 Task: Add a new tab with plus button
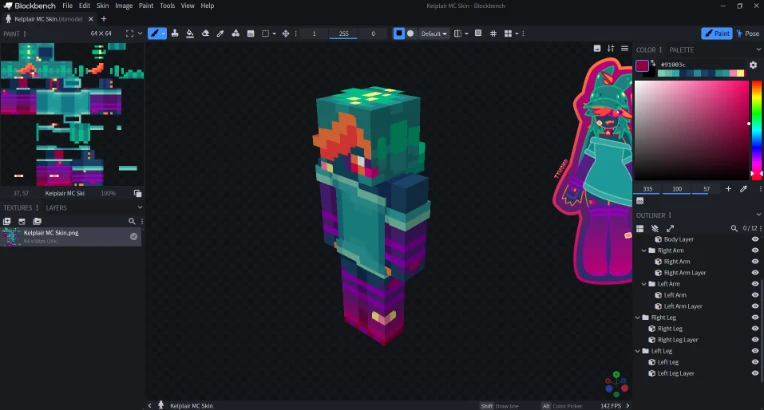click(x=103, y=19)
